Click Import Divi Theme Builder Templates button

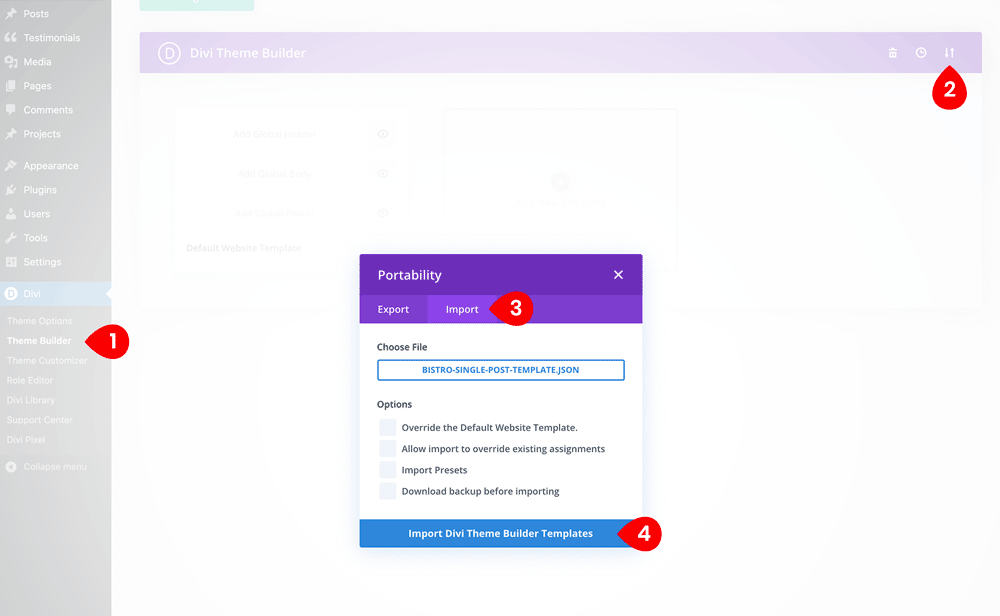pyautogui.click(x=500, y=533)
